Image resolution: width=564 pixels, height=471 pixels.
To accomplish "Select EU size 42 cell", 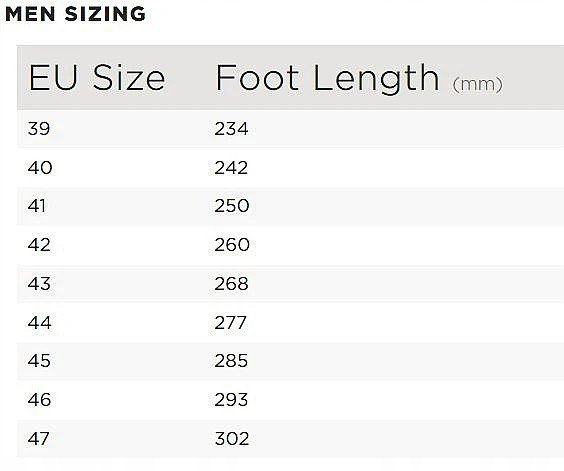I will coord(39,245).
